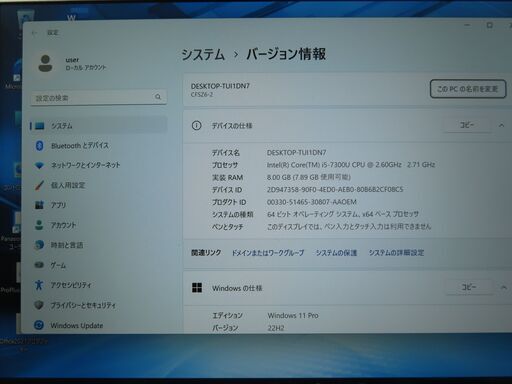Viewport: 512px width, 384px height.
Task: Open Windows Update page
Action: (98, 325)
